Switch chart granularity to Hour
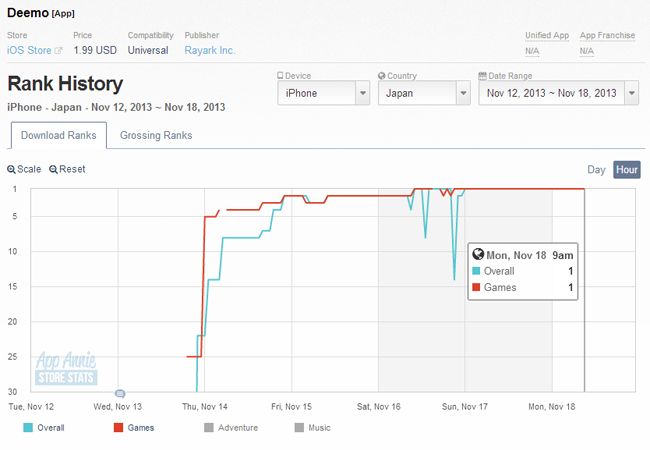 [627, 170]
